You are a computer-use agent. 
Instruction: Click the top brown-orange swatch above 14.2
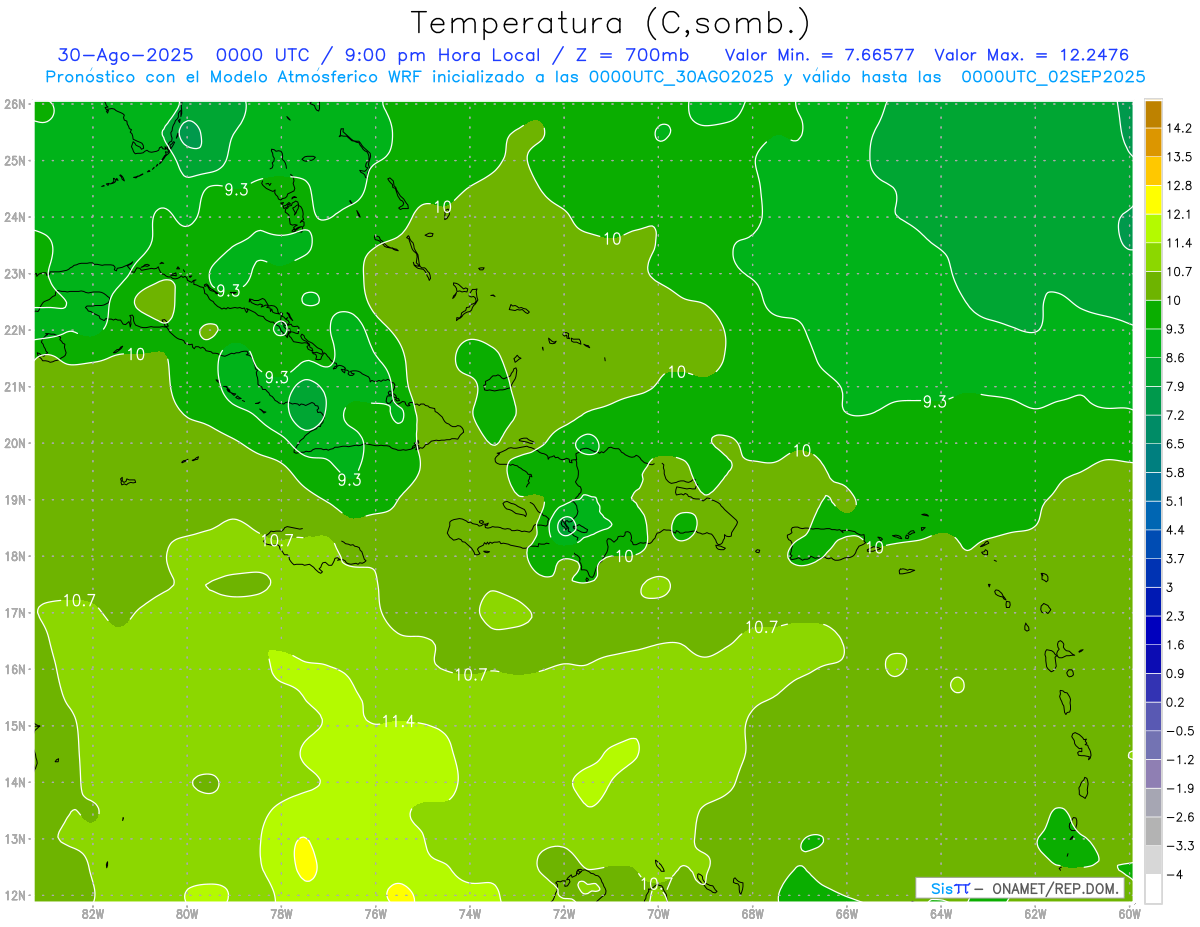click(x=1153, y=114)
